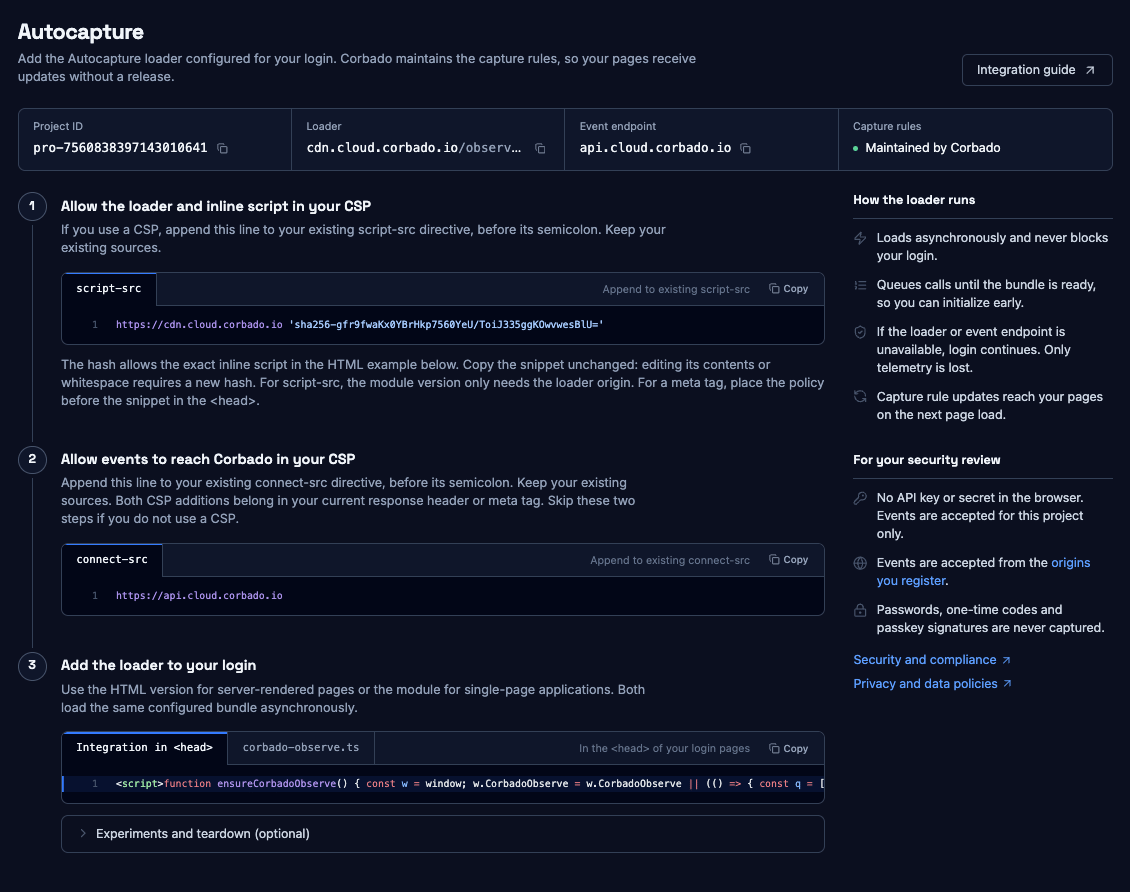Viewport: 1130px width, 892px height.
Task: Click the refresh icon beside Capture rule updates
Action: click(860, 397)
